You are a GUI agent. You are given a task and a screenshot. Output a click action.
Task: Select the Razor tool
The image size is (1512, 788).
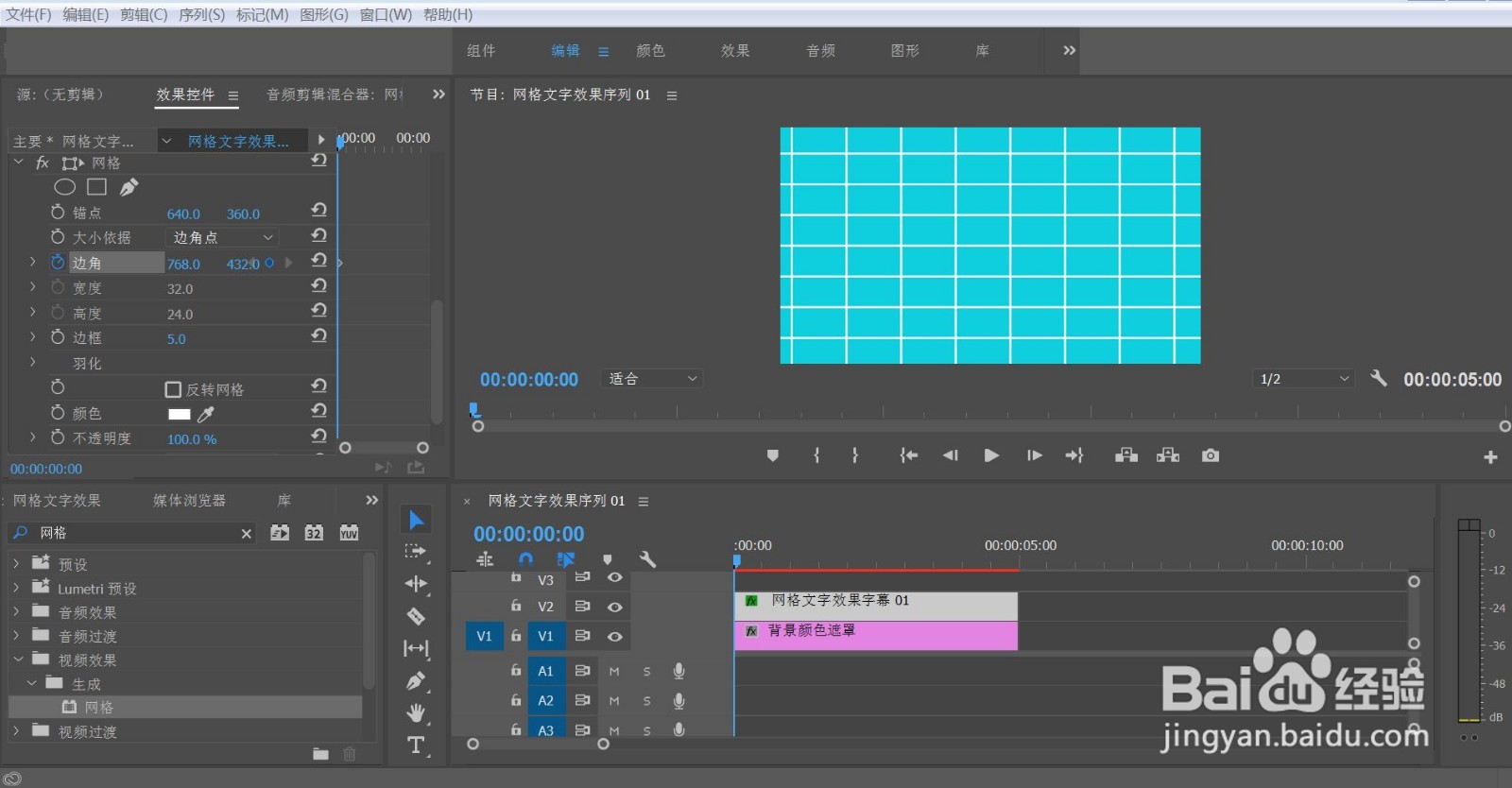click(416, 616)
